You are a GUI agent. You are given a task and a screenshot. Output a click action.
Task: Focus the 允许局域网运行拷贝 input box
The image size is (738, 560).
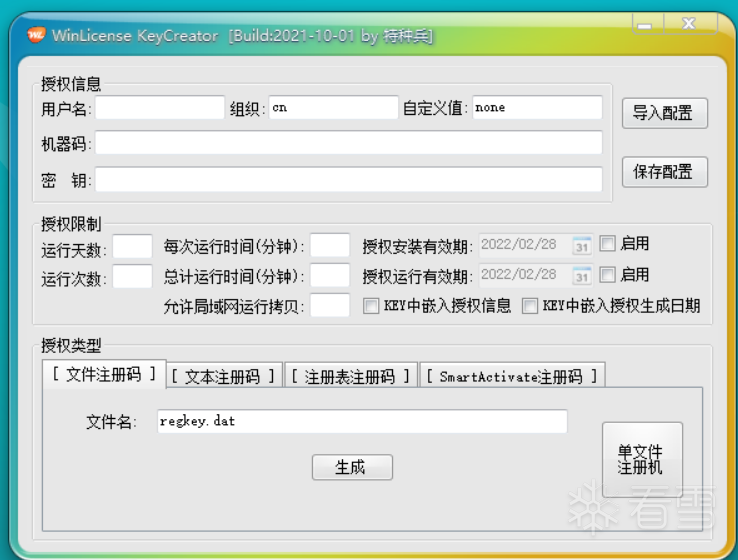tap(330, 305)
